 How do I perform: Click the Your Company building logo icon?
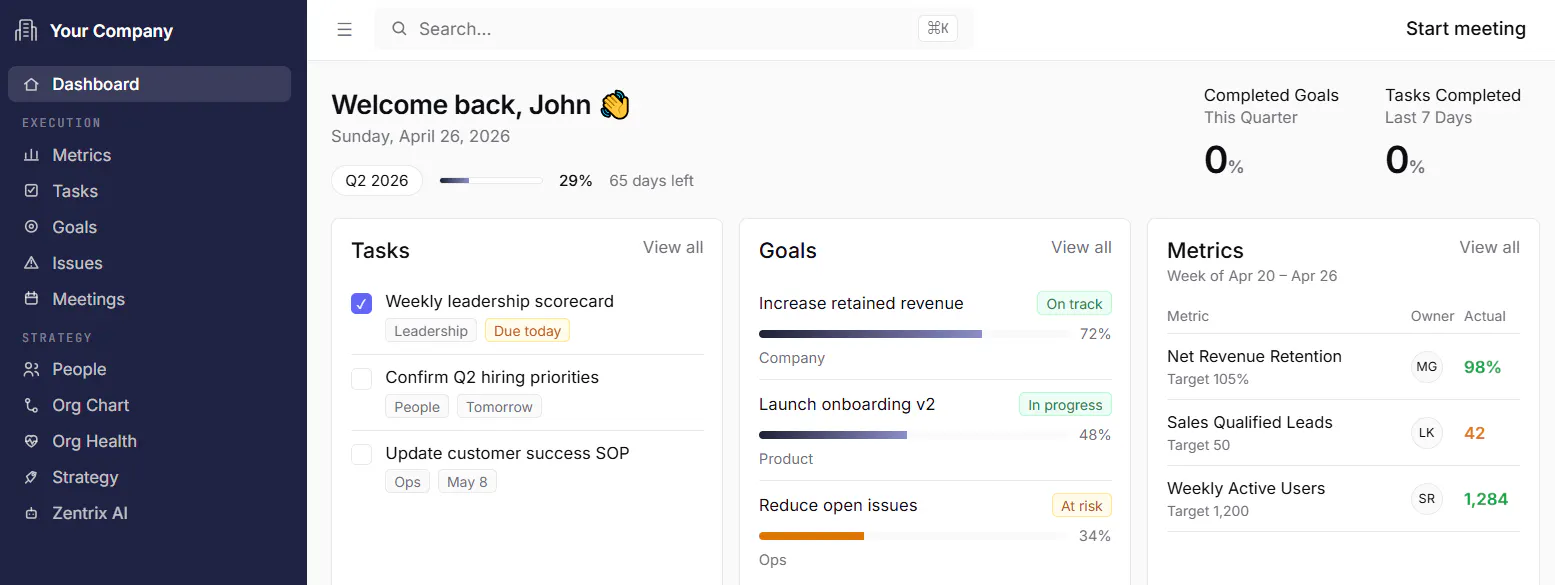coord(26,31)
